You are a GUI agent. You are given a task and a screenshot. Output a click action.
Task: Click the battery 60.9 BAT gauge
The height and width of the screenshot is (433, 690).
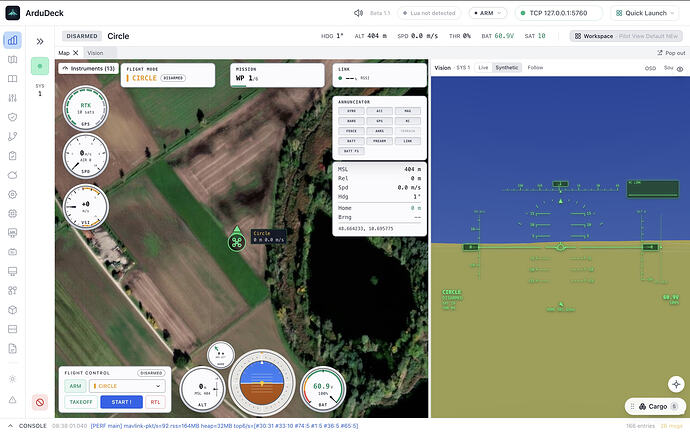[323, 389]
